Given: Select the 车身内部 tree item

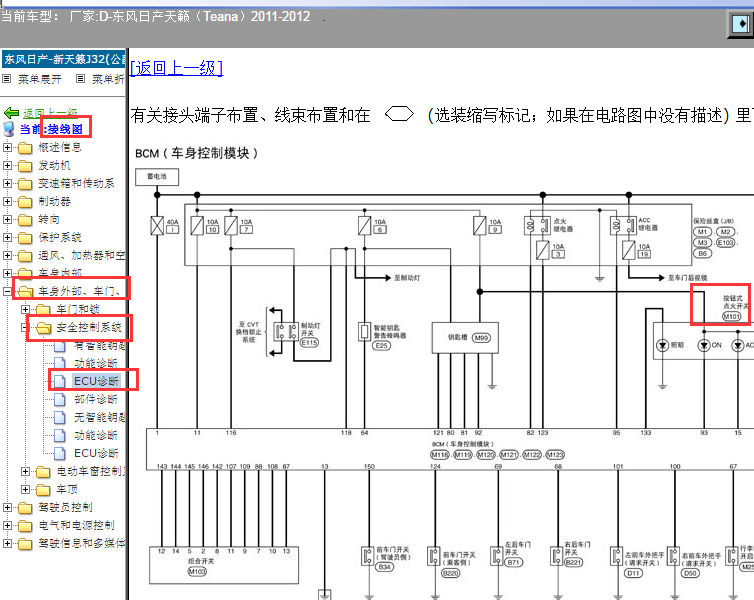Looking at the screenshot, I should 60,273.
